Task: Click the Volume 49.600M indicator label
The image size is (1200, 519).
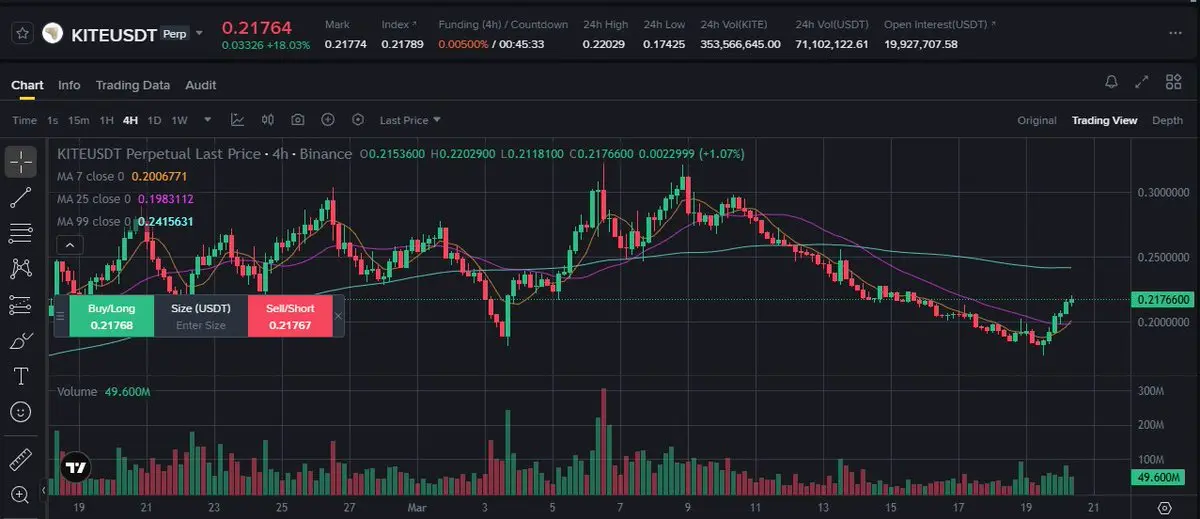Action: click(103, 391)
